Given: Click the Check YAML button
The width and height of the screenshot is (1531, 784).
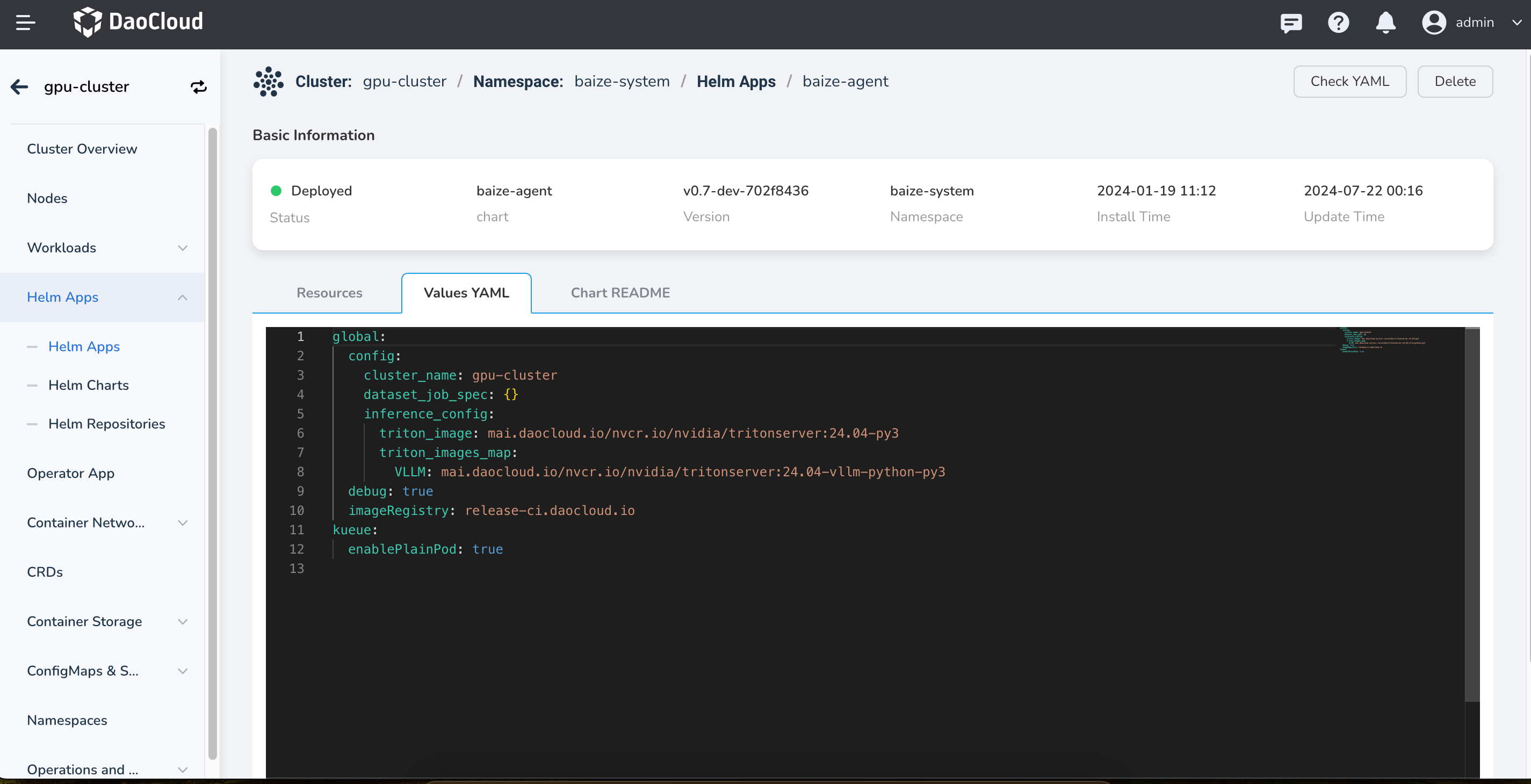Looking at the screenshot, I should pos(1350,82).
